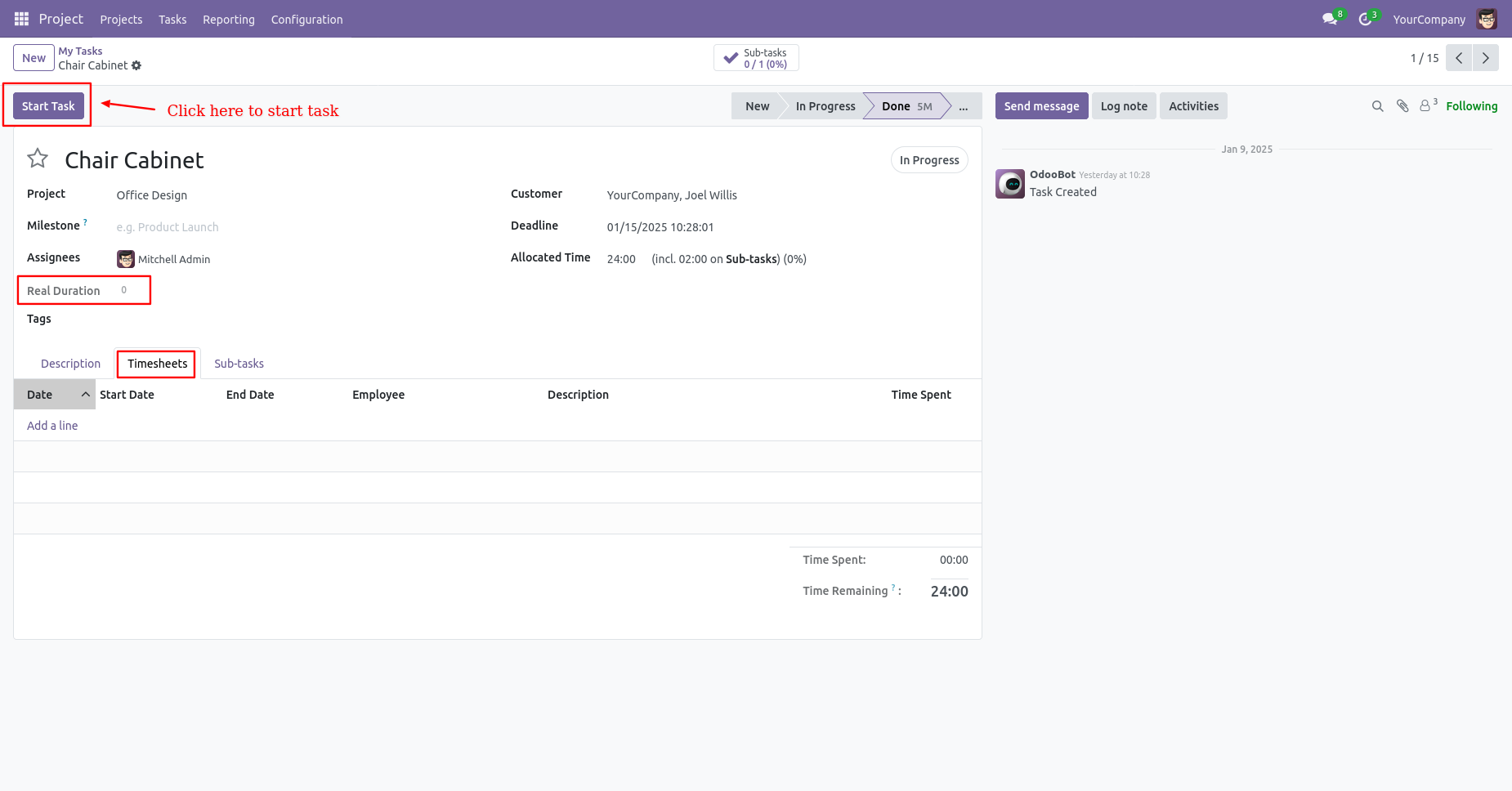Screen dimensions: 1512x791
Task: Open attachments paperclip icon
Action: click(x=1402, y=106)
